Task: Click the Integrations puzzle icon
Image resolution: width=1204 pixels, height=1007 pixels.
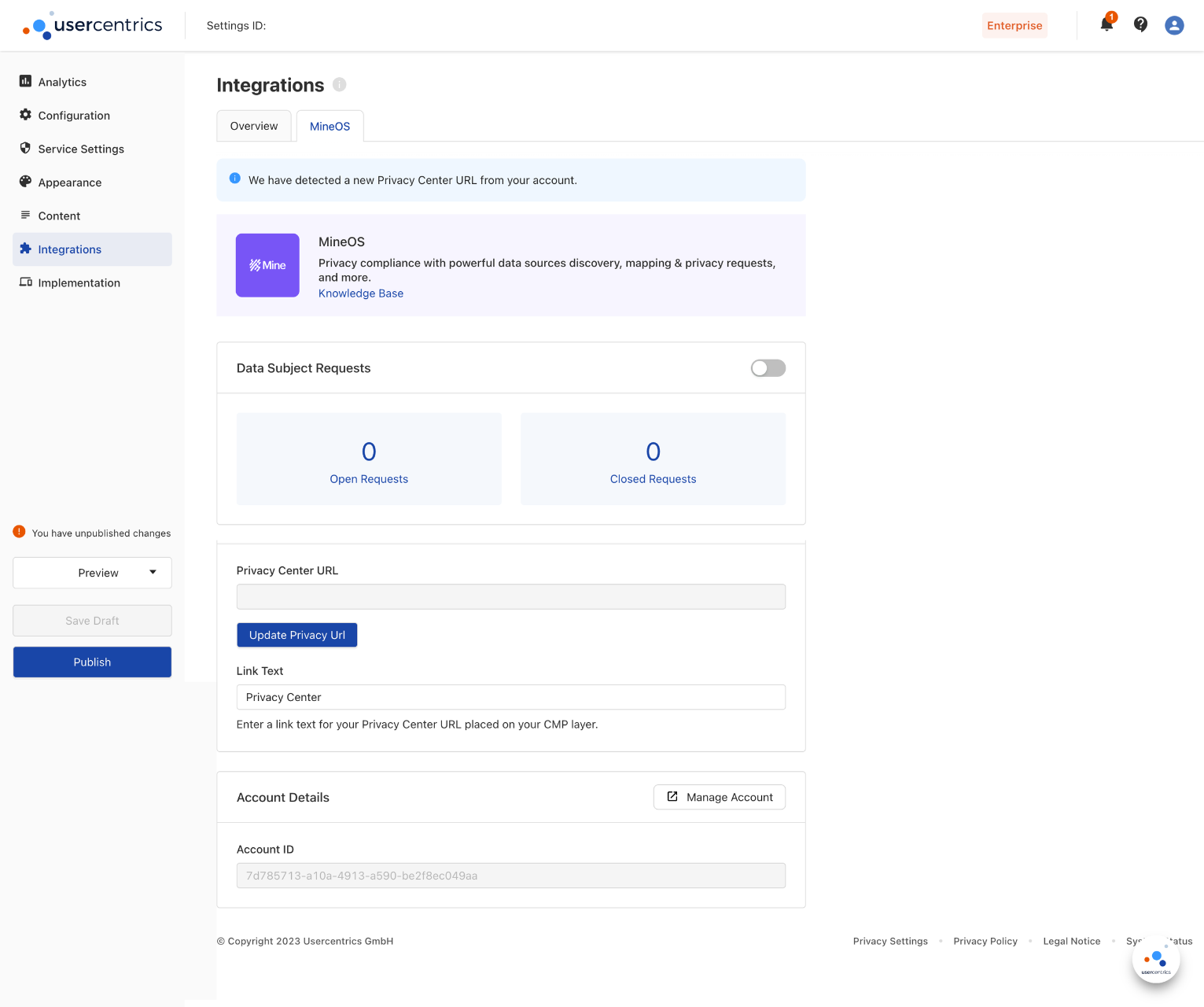Action: pos(25,249)
